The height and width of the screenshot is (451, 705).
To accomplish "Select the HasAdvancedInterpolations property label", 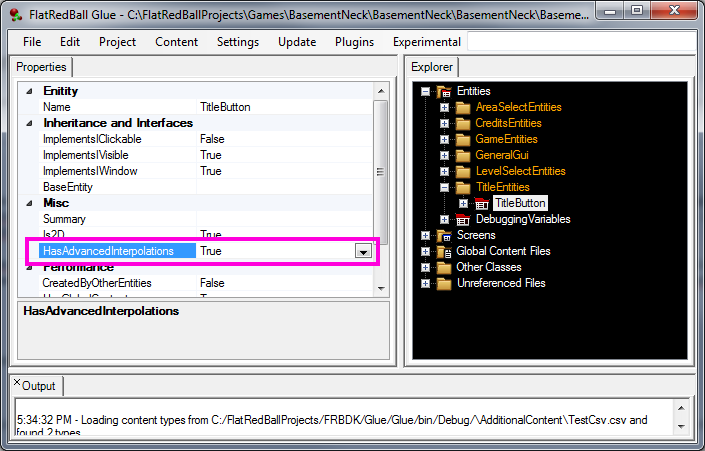I will pyautogui.click(x=117, y=251).
